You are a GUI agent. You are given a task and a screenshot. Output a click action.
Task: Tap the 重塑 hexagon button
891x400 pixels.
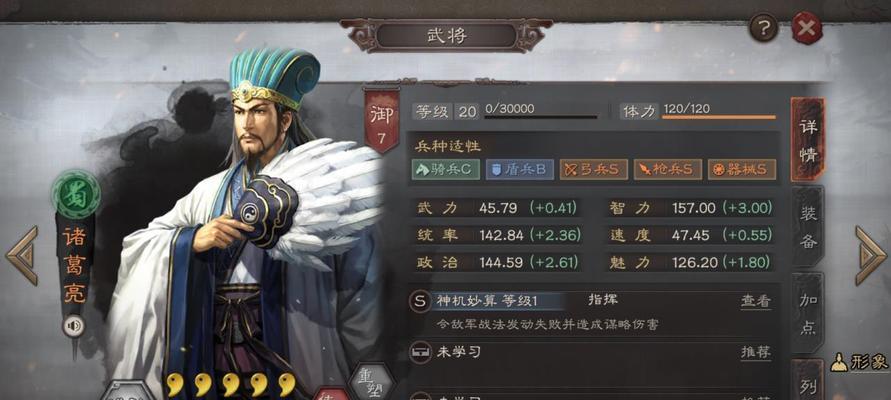coord(372,383)
